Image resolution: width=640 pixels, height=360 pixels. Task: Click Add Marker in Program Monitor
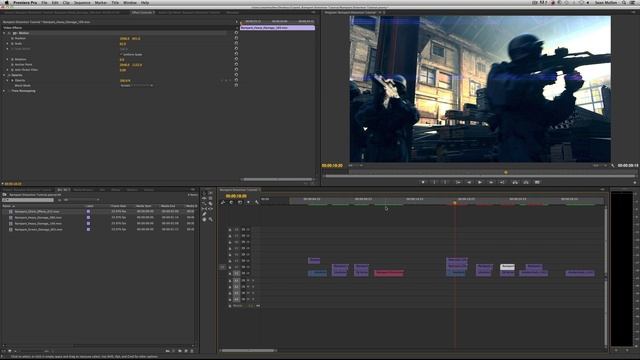coord(423,182)
